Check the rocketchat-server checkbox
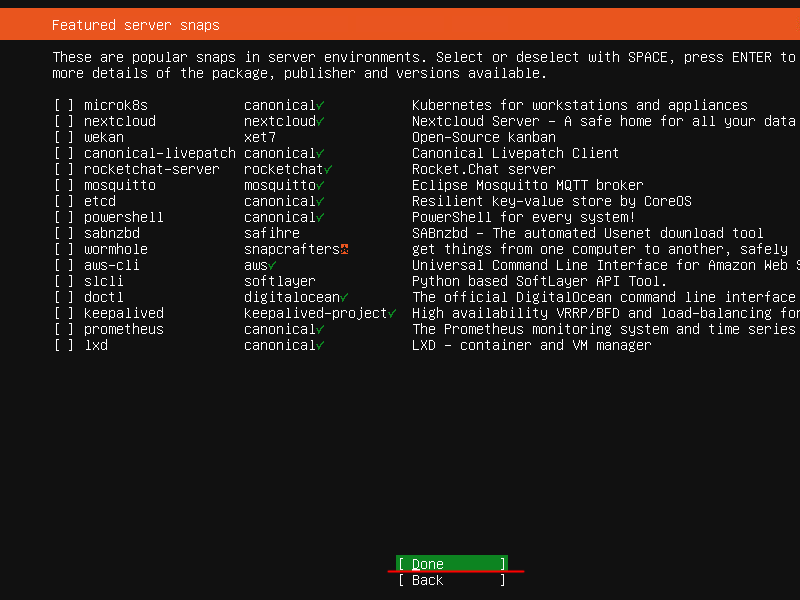The image size is (800, 600). point(64,169)
